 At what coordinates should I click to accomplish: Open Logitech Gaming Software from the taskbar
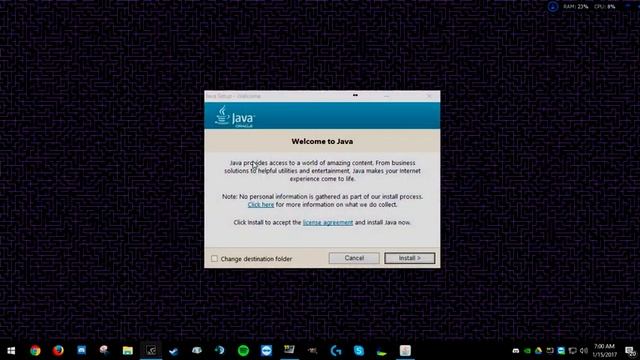point(336,351)
